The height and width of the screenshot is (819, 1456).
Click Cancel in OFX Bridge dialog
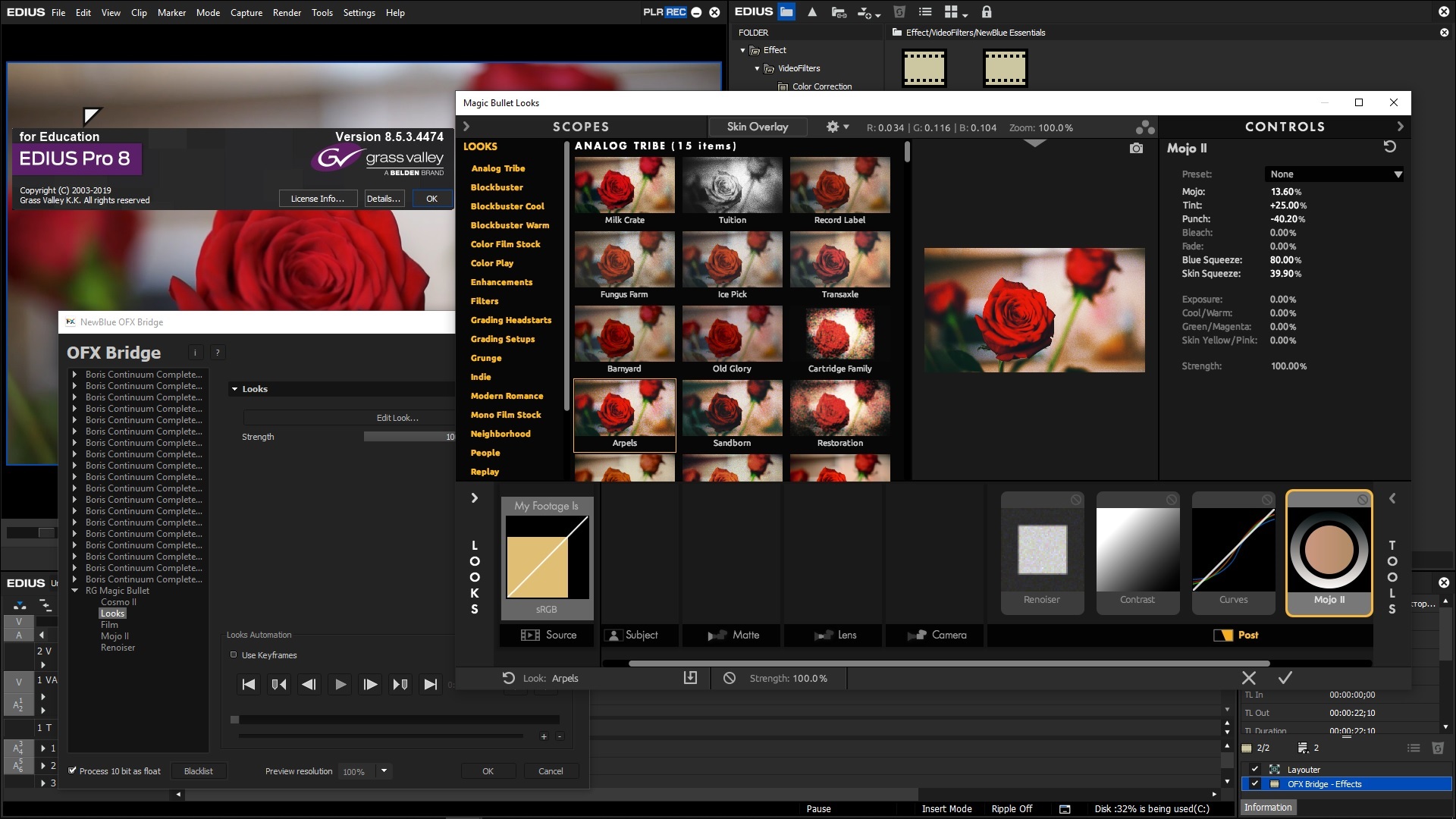551,771
